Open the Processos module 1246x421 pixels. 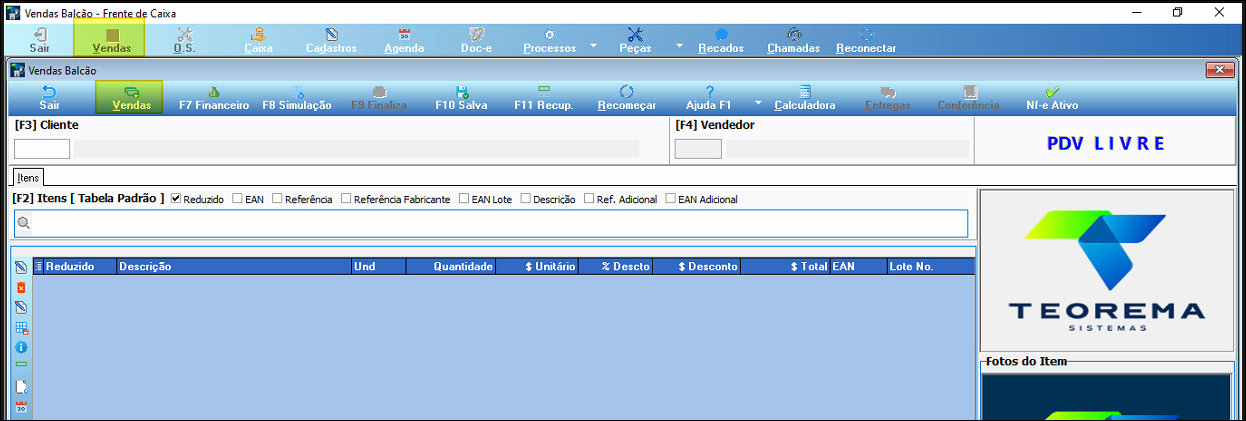coord(550,40)
